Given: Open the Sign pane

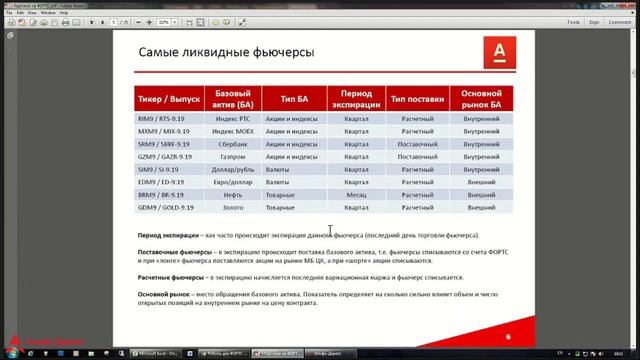Looking at the screenshot, I should click(x=594, y=22).
